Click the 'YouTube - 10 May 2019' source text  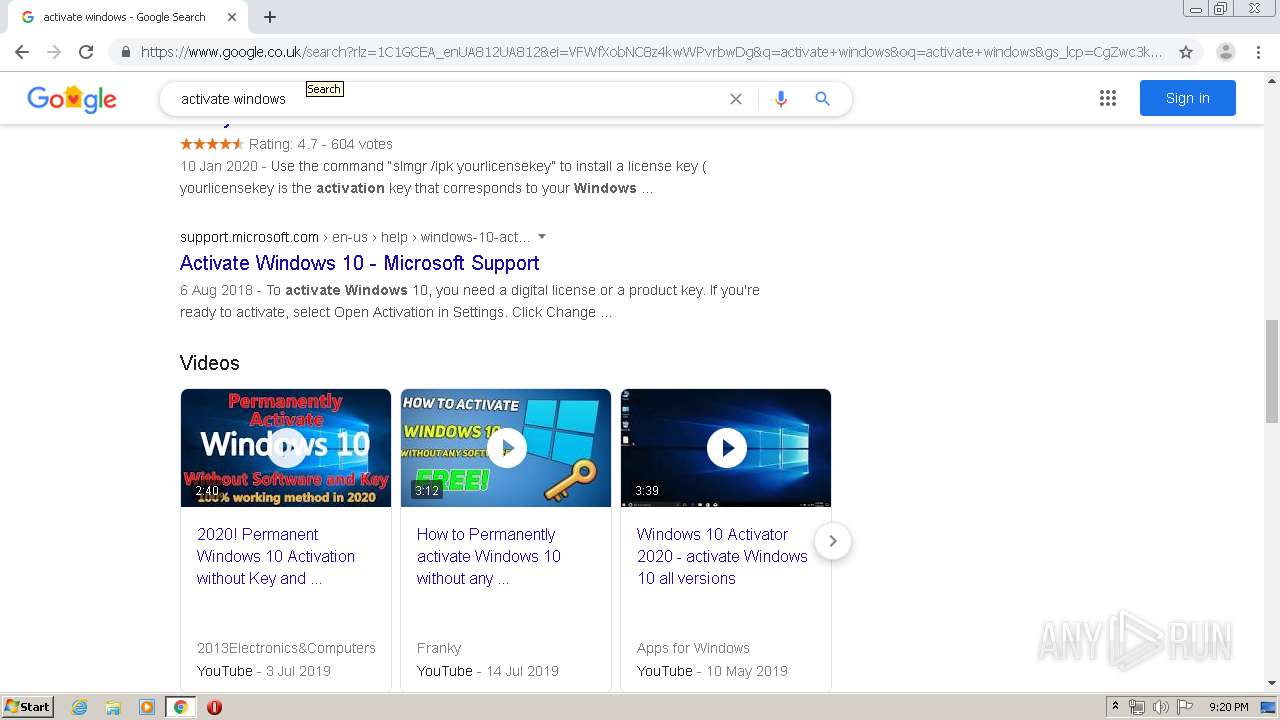click(x=712, y=671)
